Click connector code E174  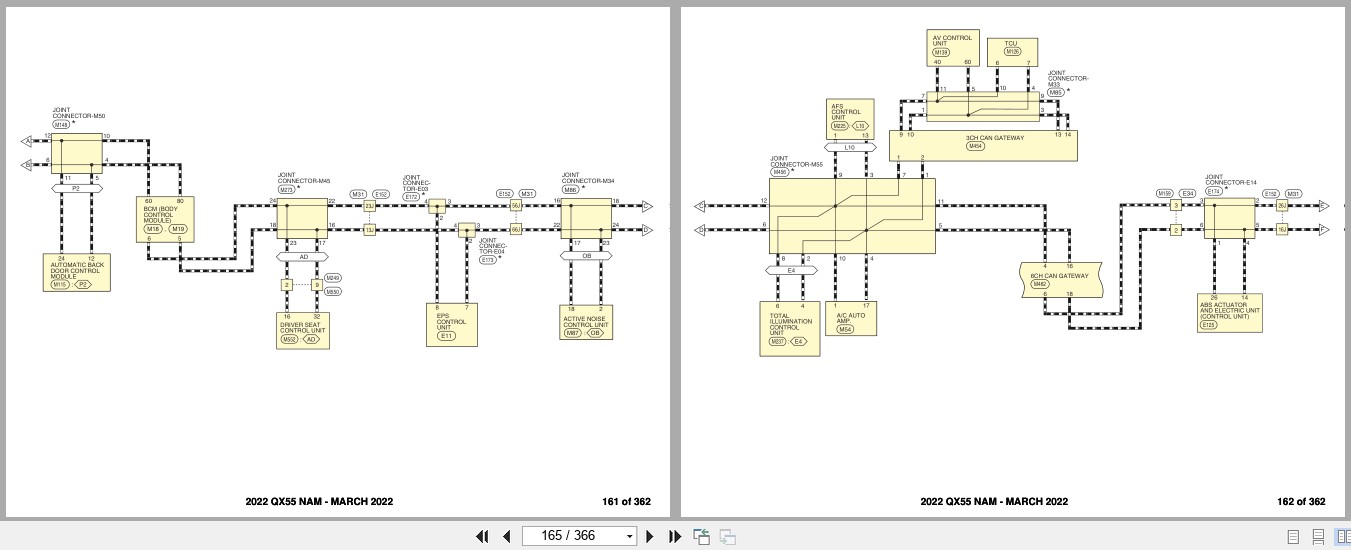[1214, 191]
